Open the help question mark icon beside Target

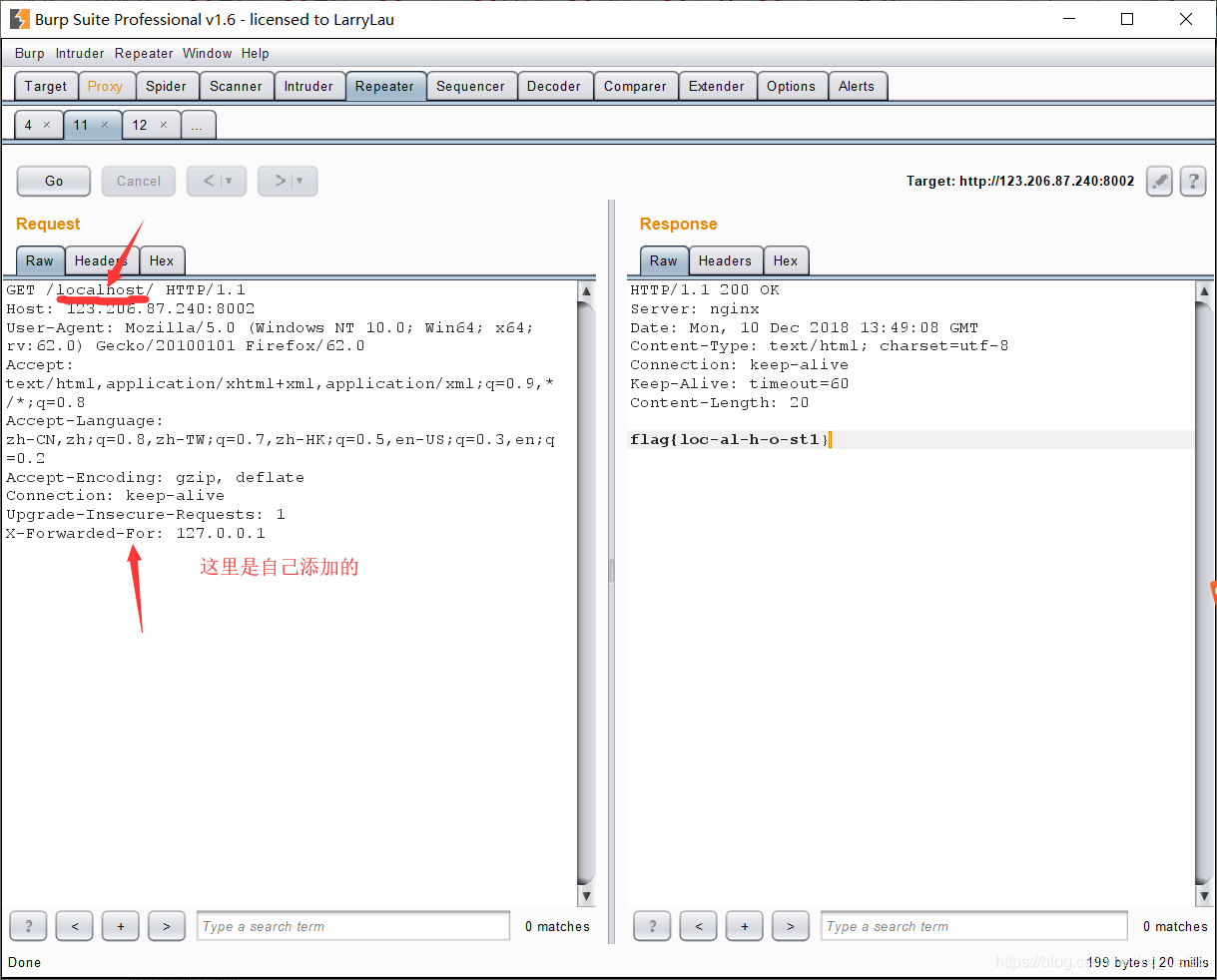click(x=1193, y=181)
